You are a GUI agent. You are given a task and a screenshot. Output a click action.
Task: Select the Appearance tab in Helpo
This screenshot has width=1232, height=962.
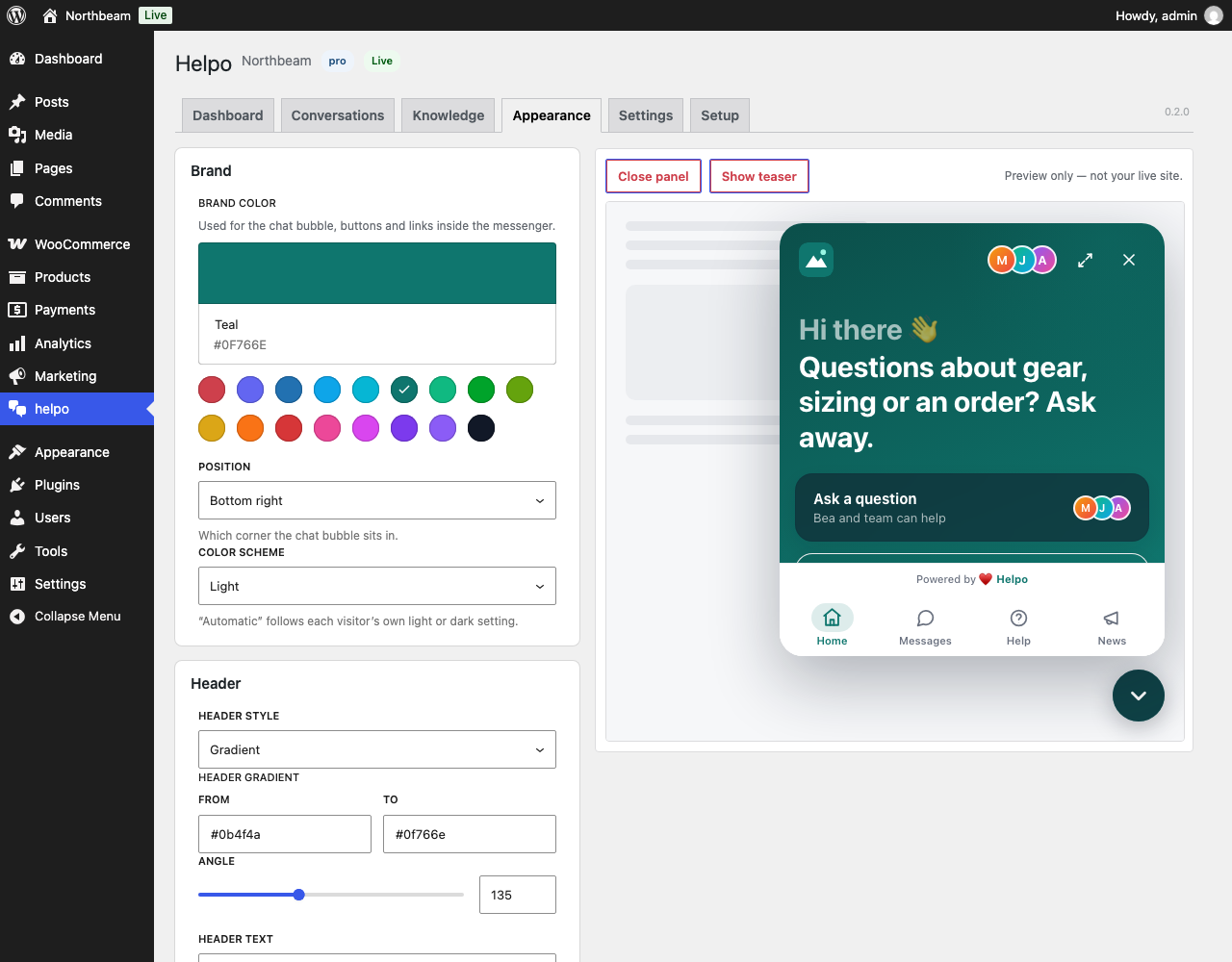pyautogui.click(x=552, y=115)
